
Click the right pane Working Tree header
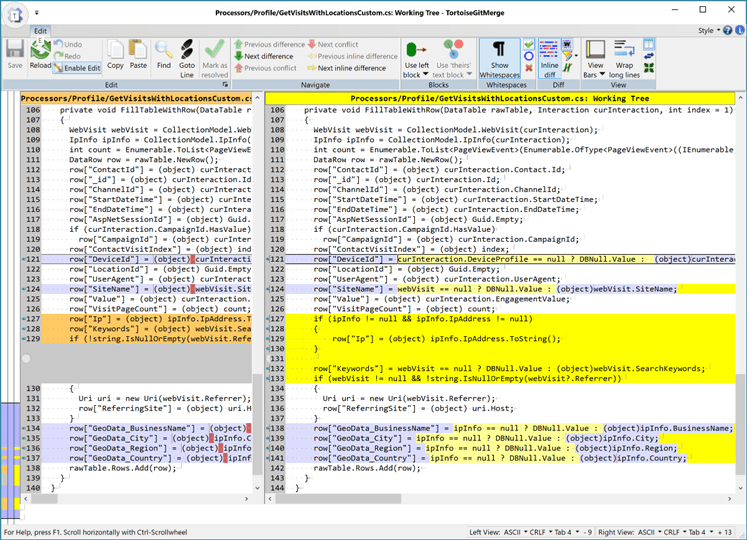(500, 98)
